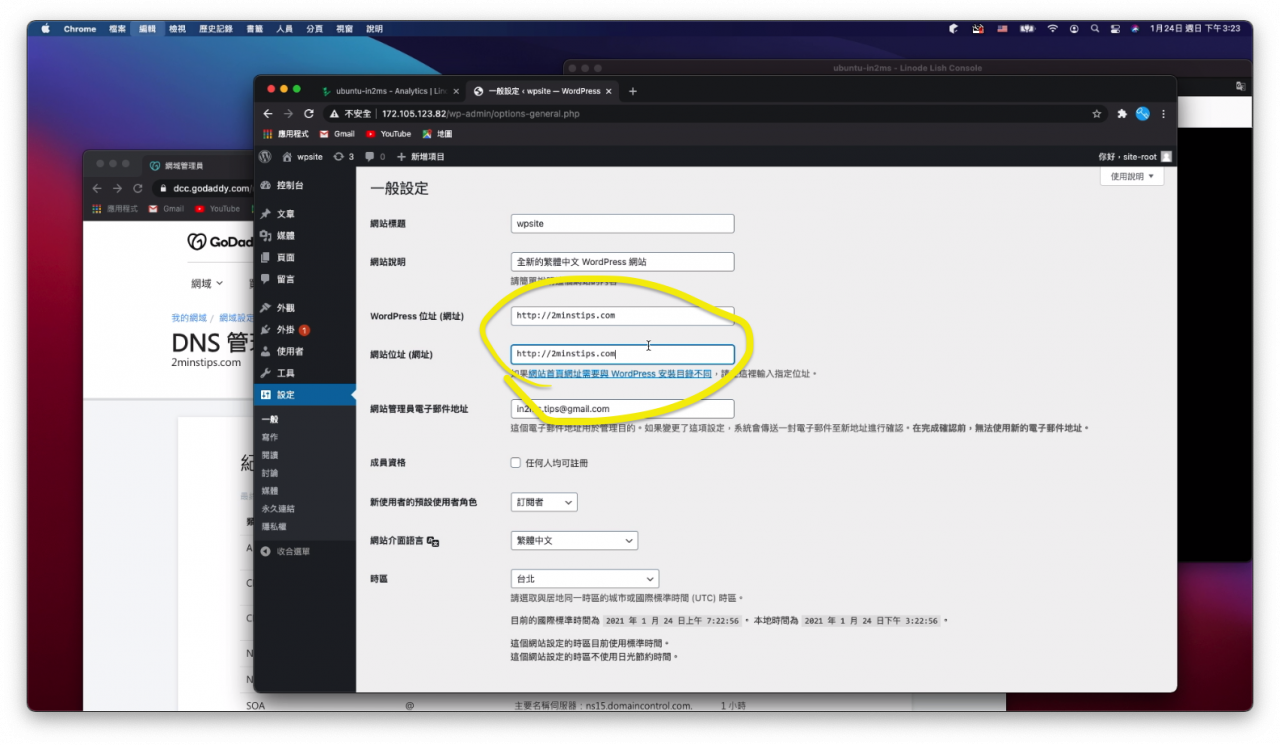Screen dimensions: 1280x745
Task: Open the Gmail bookmark in front window
Action: point(337,134)
